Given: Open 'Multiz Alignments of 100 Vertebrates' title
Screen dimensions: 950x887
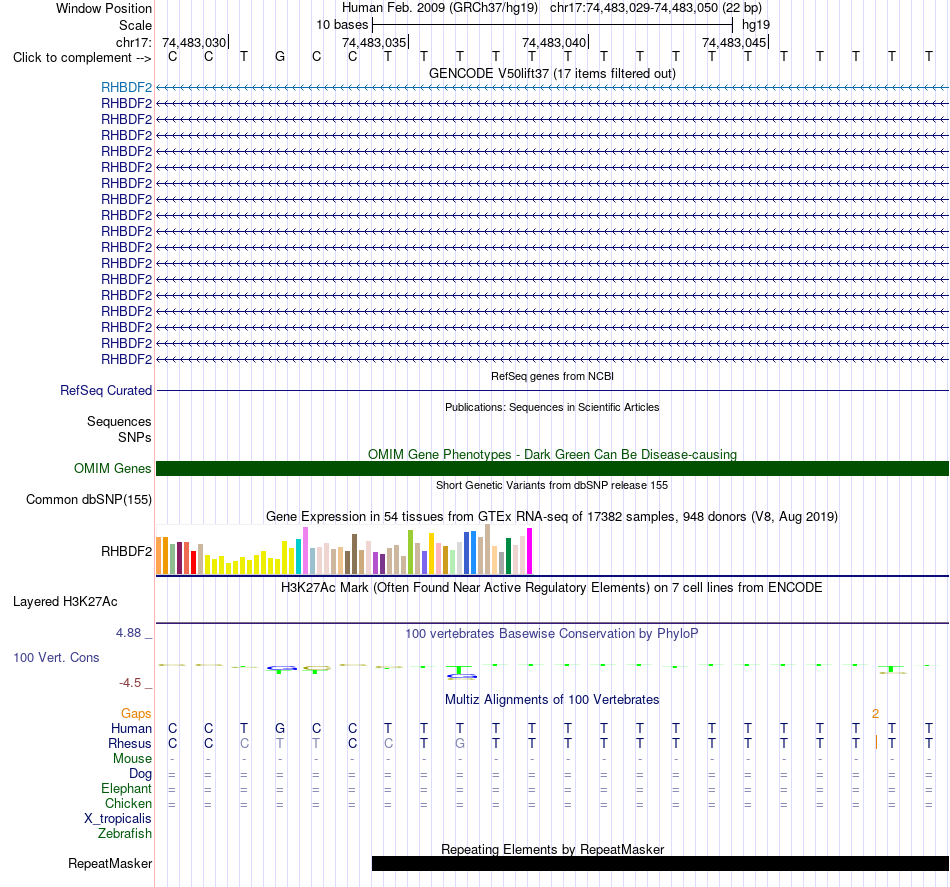Looking at the screenshot, I should pos(552,700).
